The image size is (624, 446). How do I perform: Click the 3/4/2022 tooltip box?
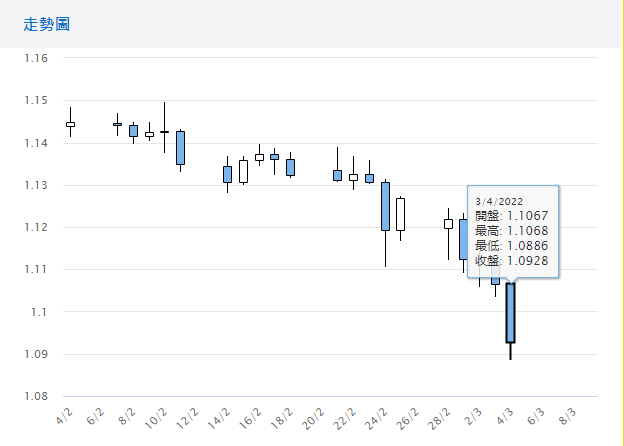pyautogui.click(x=511, y=231)
